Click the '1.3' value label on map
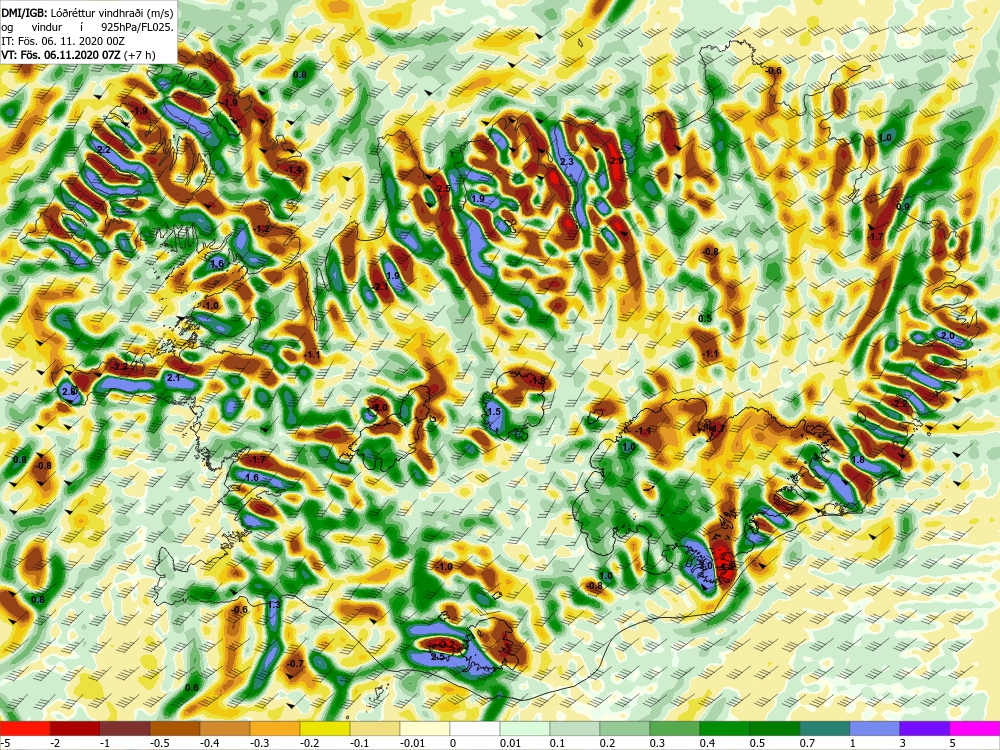The width and height of the screenshot is (1000, 750). pyautogui.click(x=274, y=605)
